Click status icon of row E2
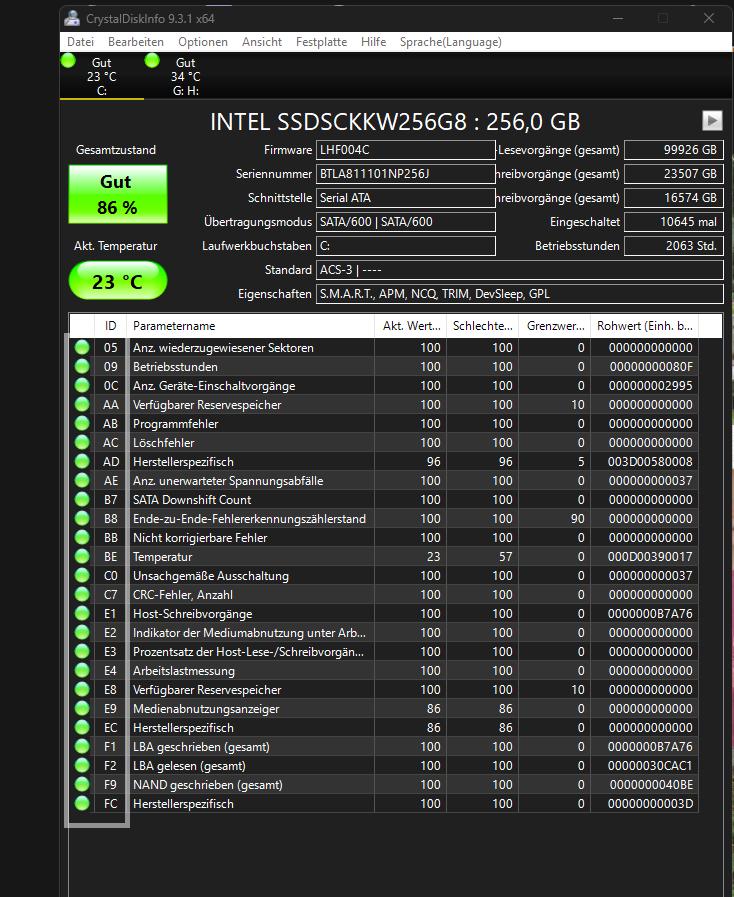734x897 pixels. click(x=82, y=632)
